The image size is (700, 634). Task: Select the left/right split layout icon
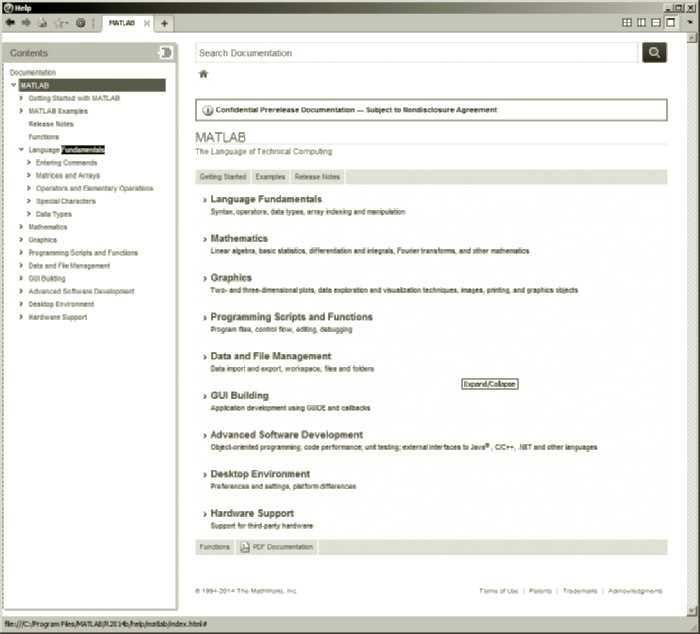tap(642, 22)
